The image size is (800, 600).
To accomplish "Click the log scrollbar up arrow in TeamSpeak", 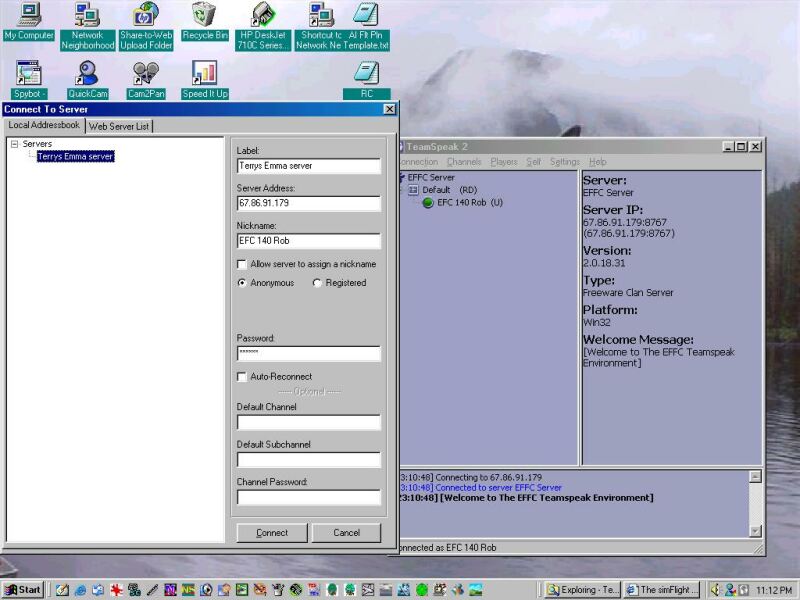I will [x=755, y=477].
